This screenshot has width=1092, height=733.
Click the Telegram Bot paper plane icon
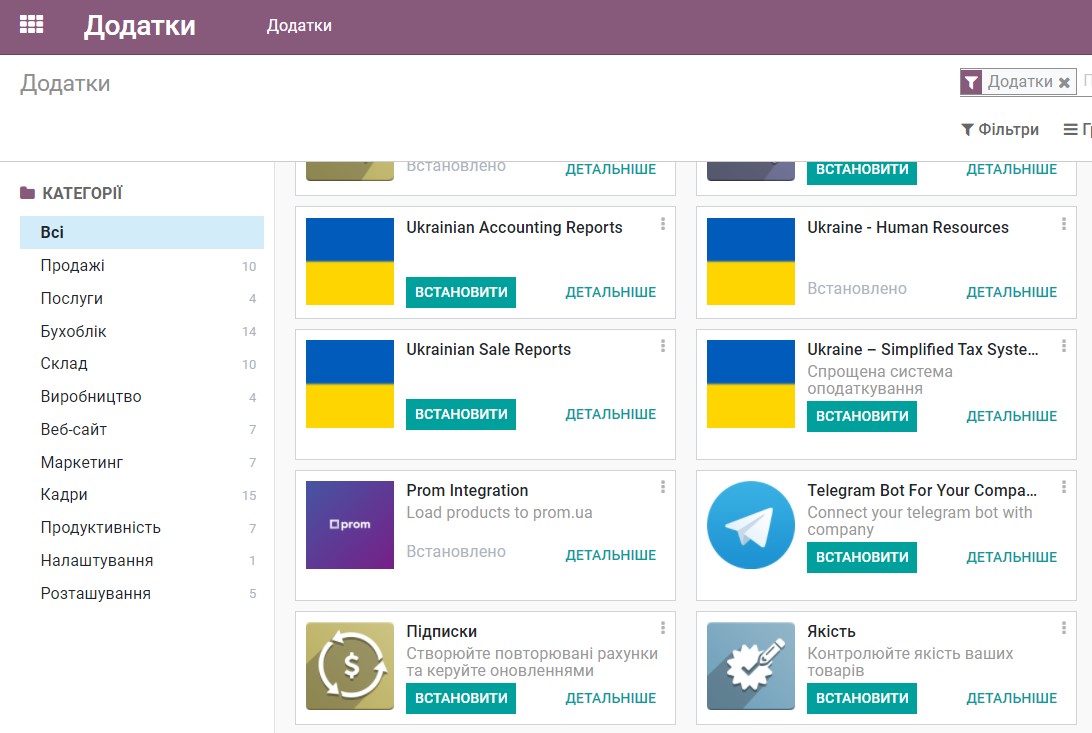(x=750, y=525)
